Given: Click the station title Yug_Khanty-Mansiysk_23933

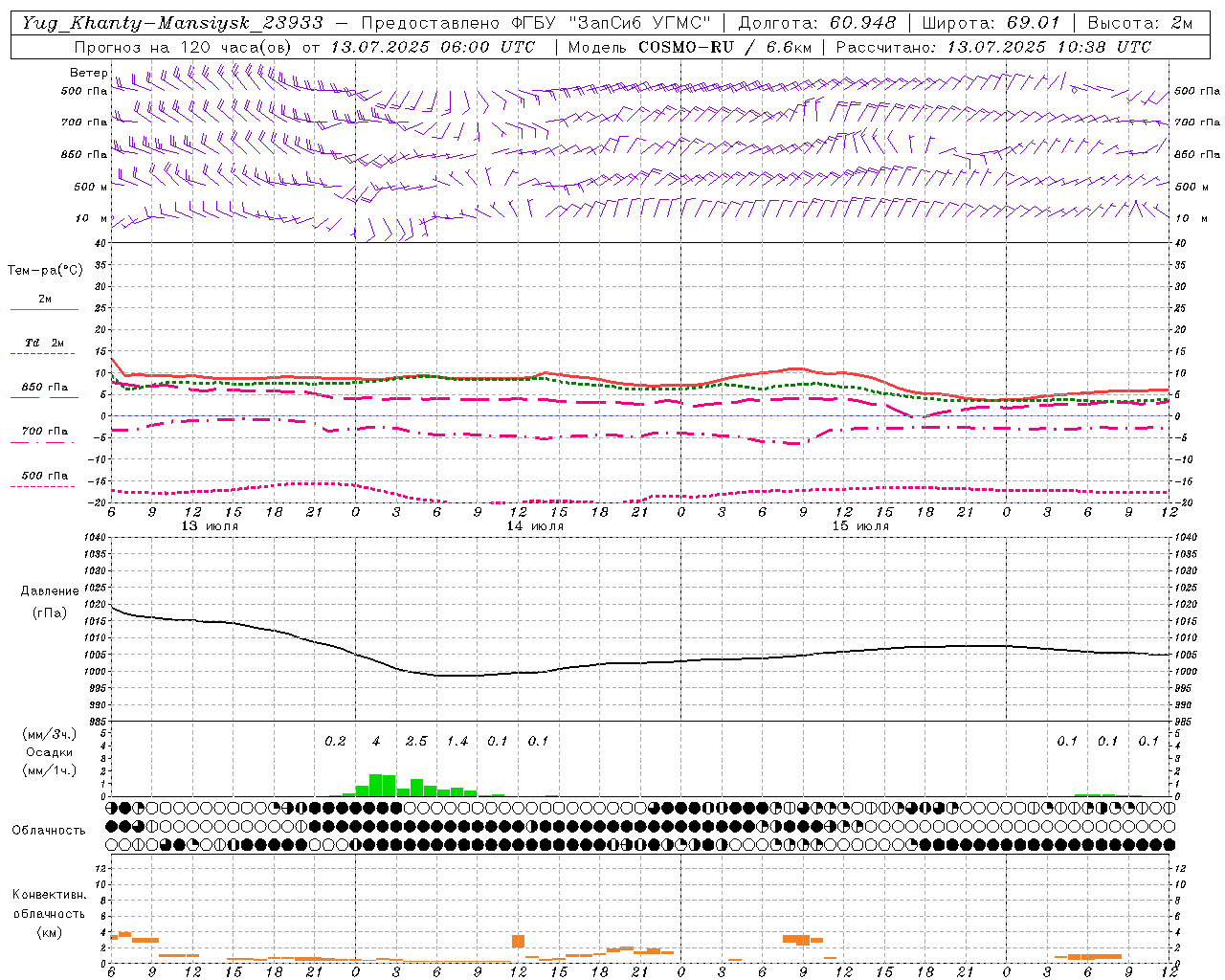Looking at the screenshot, I should click(173, 23).
